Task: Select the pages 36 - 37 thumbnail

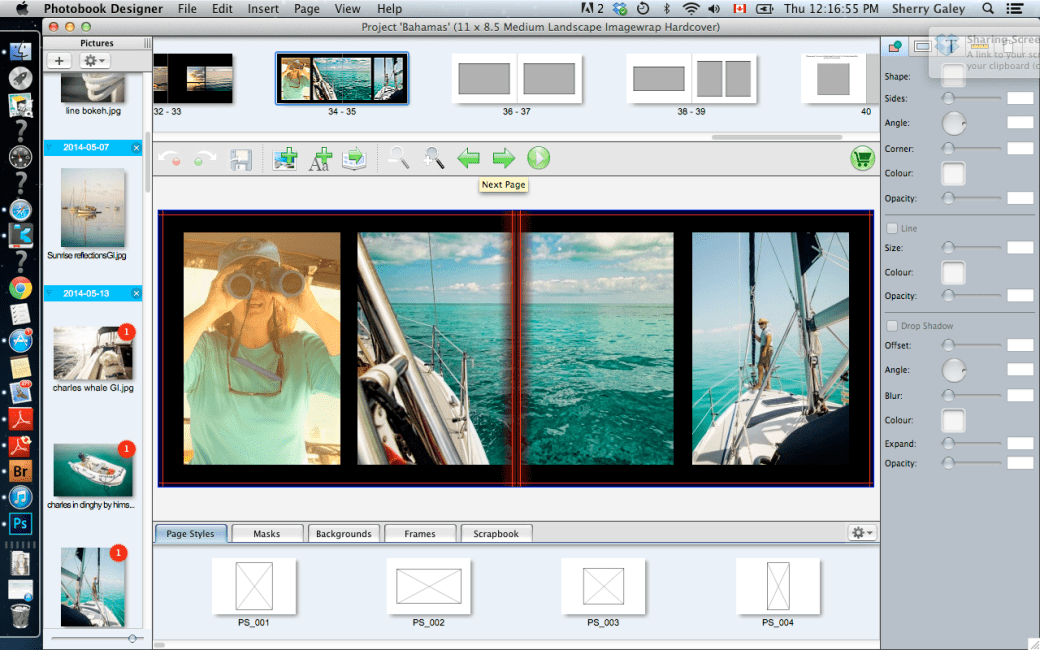Action: pyautogui.click(x=517, y=78)
